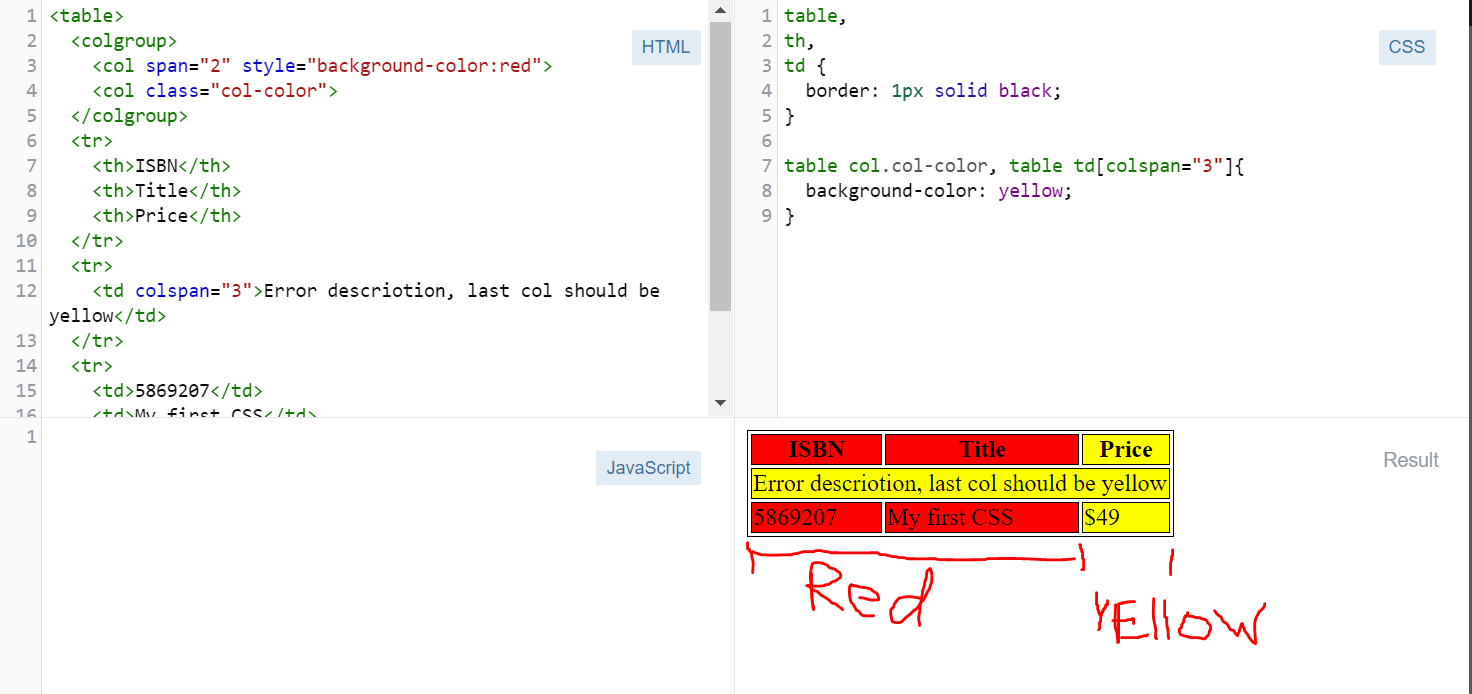Click the yellow value in CSS line 8
Viewport: 1472px width, 694px height.
[x=1031, y=190]
